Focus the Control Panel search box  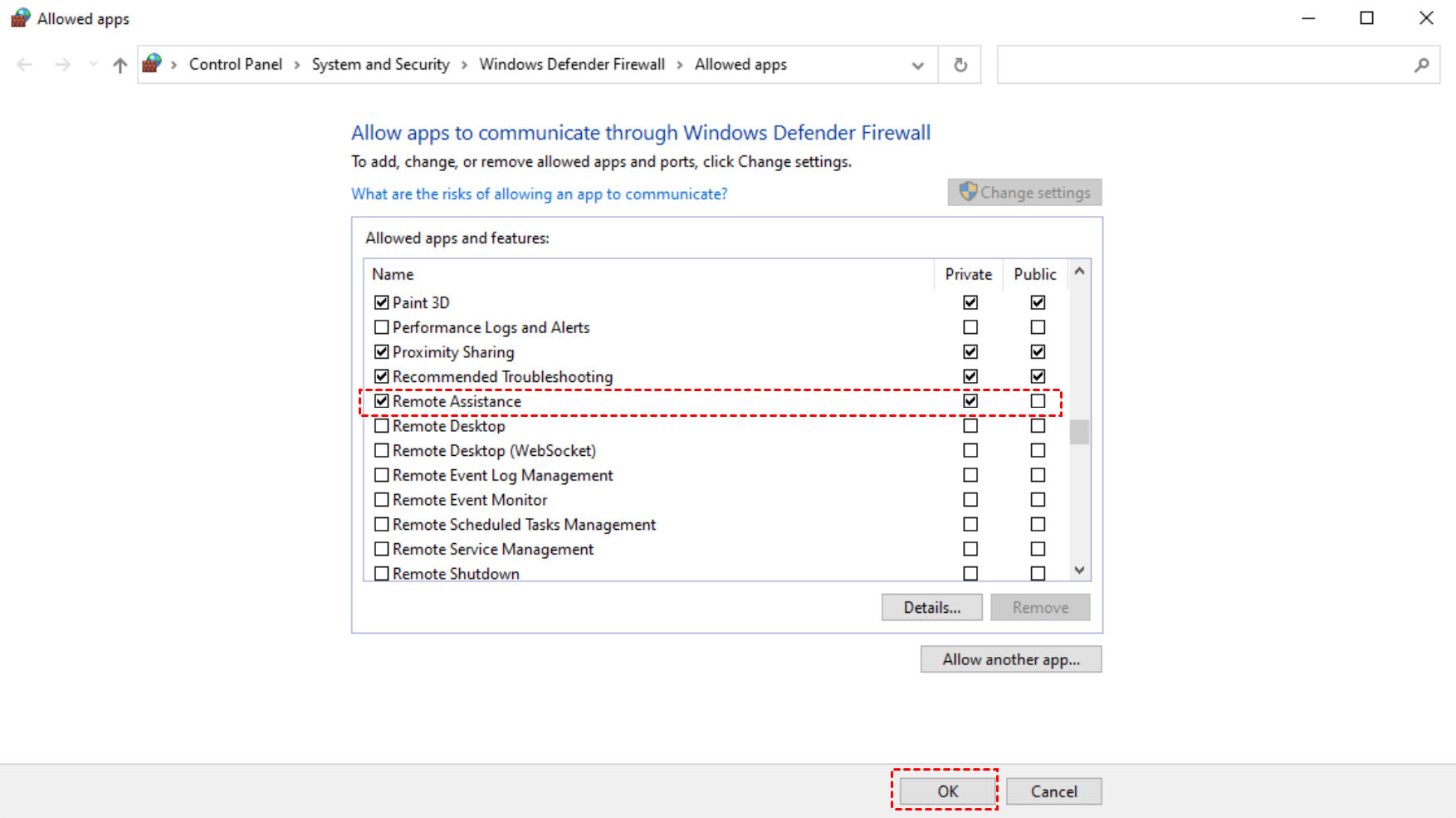(x=1204, y=65)
